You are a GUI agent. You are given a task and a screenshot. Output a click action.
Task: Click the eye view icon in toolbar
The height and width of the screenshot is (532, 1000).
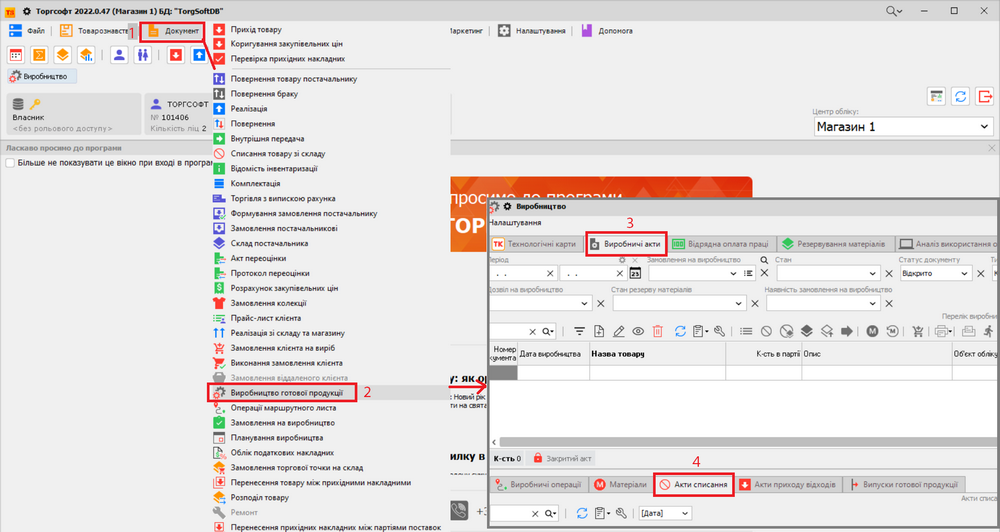coord(638,331)
